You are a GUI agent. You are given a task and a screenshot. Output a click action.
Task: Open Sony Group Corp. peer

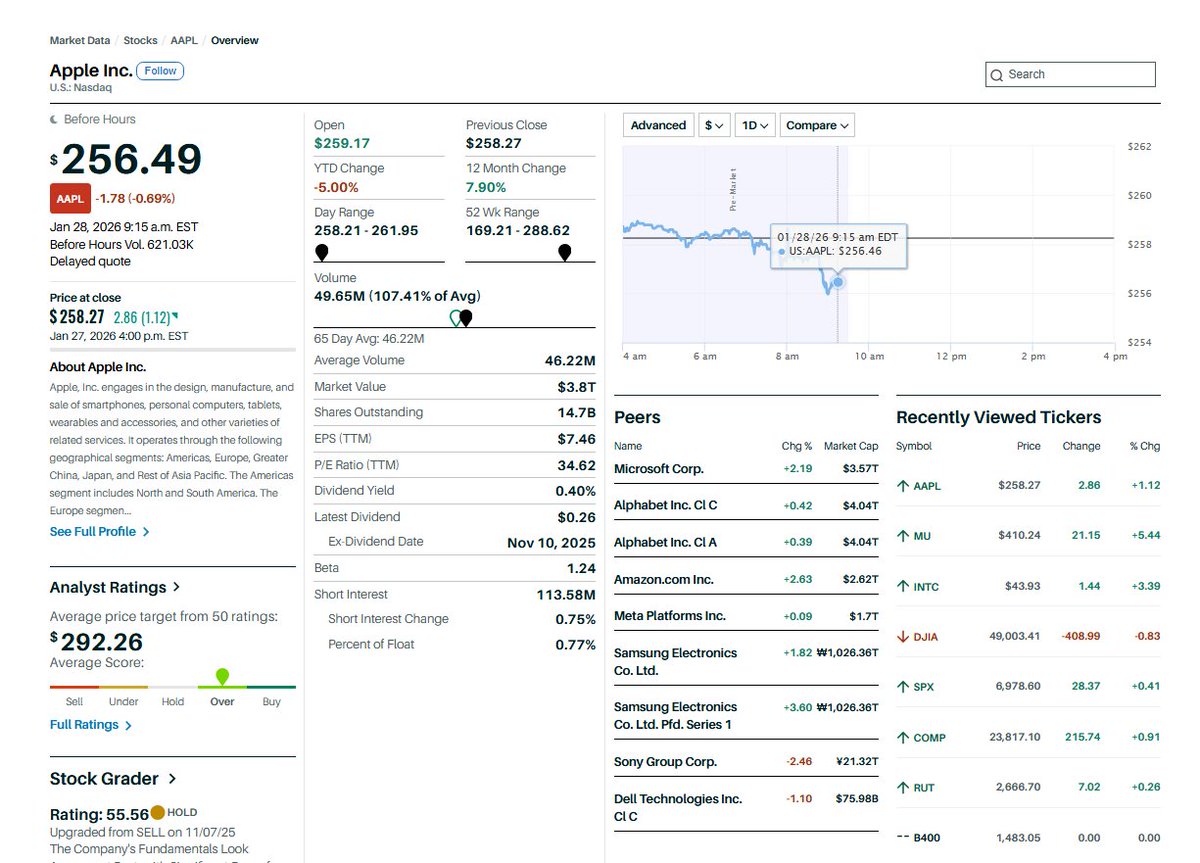point(665,762)
